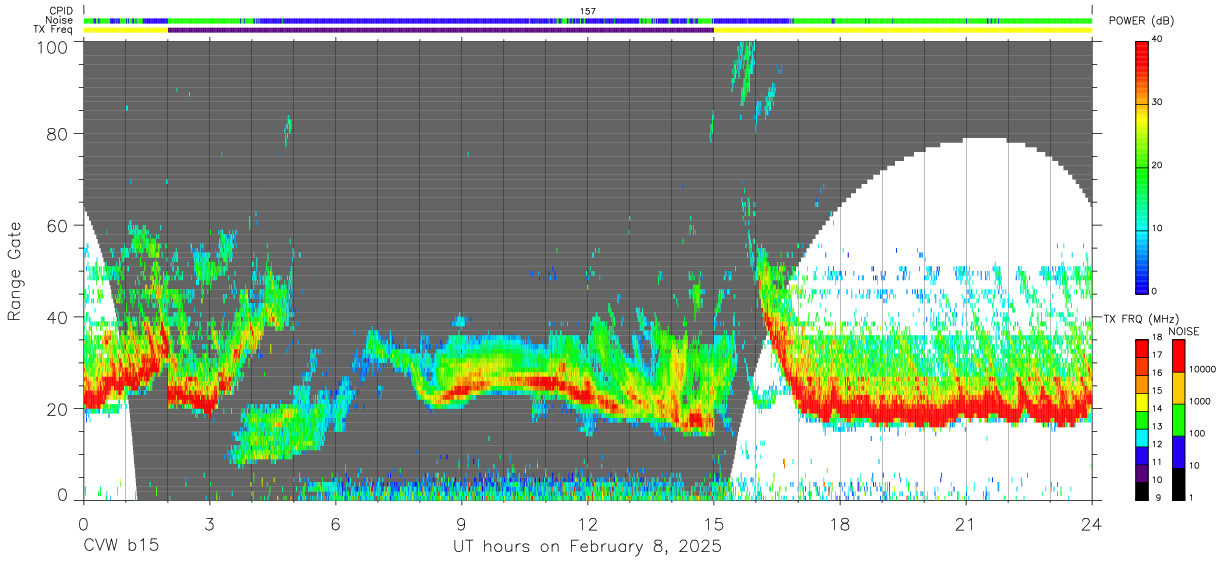Image resolution: width=1228 pixels, height=567 pixels.
Task: Click the 'TX FRQ (MHz)' legend title
Action: (x=1139, y=318)
